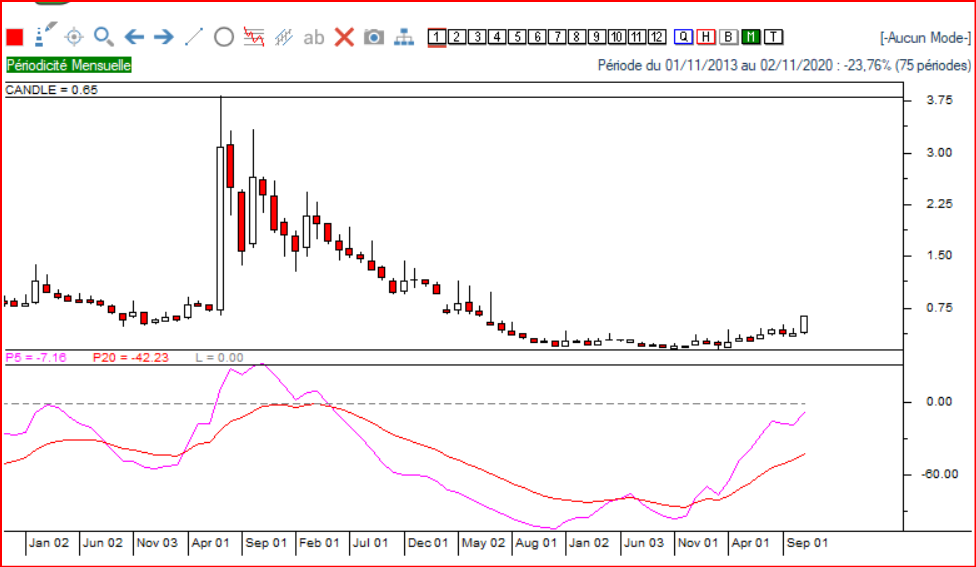Click the 'Période du 01/11/2013' summary text
The height and width of the screenshot is (567, 976).
click(x=784, y=65)
